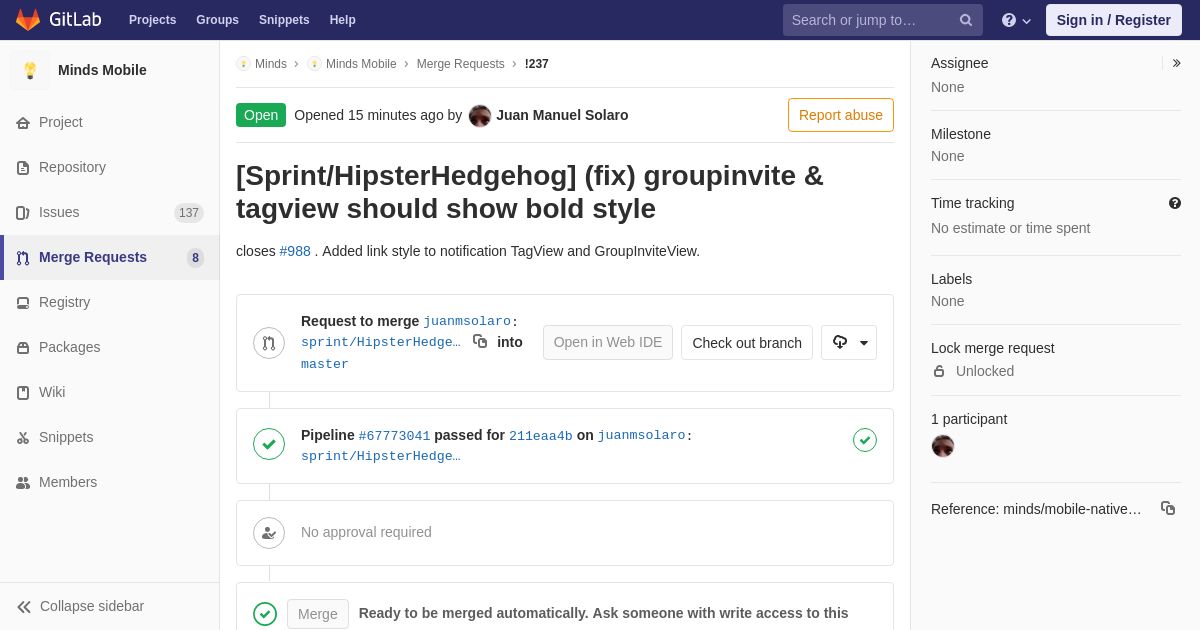Click the Merge Requests breadcrumb link
The height and width of the screenshot is (630, 1200).
pyautogui.click(x=461, y=64)
